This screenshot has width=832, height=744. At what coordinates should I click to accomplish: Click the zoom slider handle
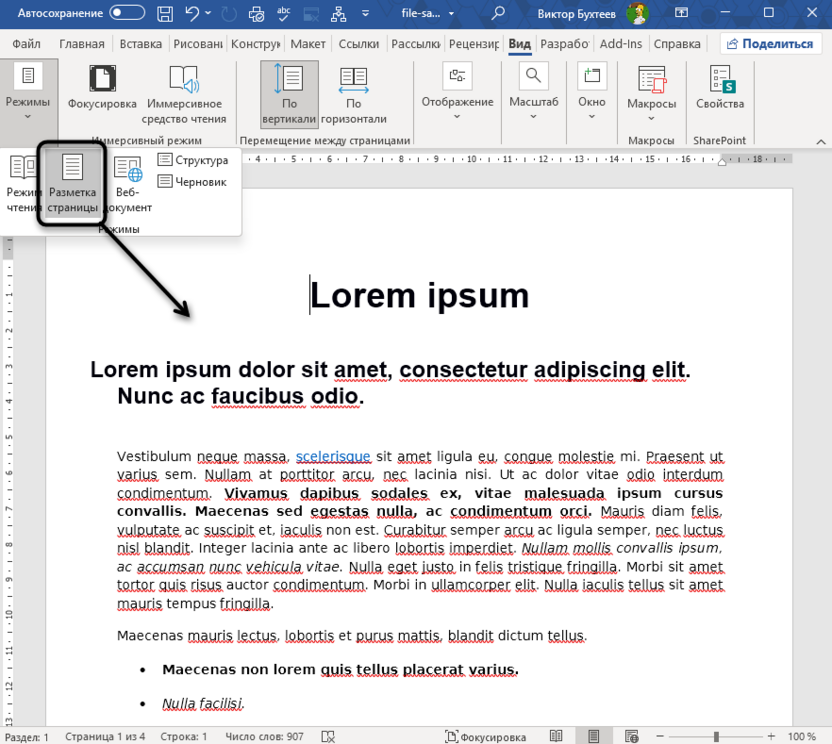click(x=716, y=737)
